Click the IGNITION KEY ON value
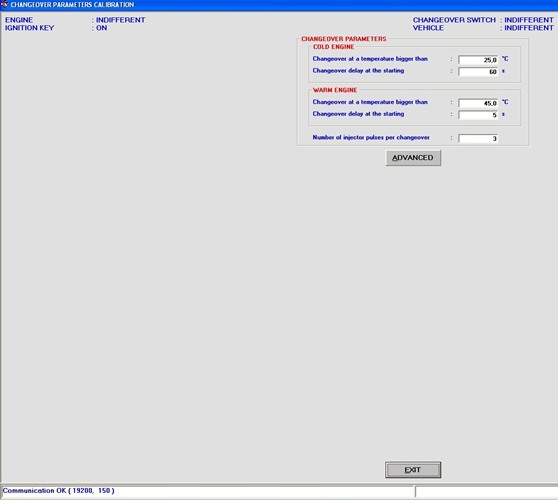Screen dimensions: 558x500 (101, 28)
